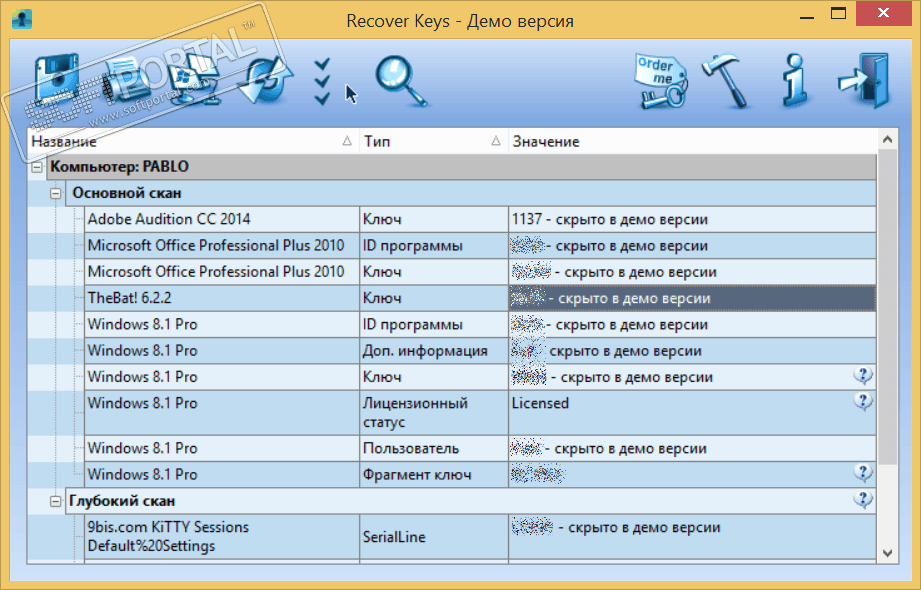Screen dimensions: 921x590
Task: Click the triple checkmarks toolbar icon
Action: [322, 82]
